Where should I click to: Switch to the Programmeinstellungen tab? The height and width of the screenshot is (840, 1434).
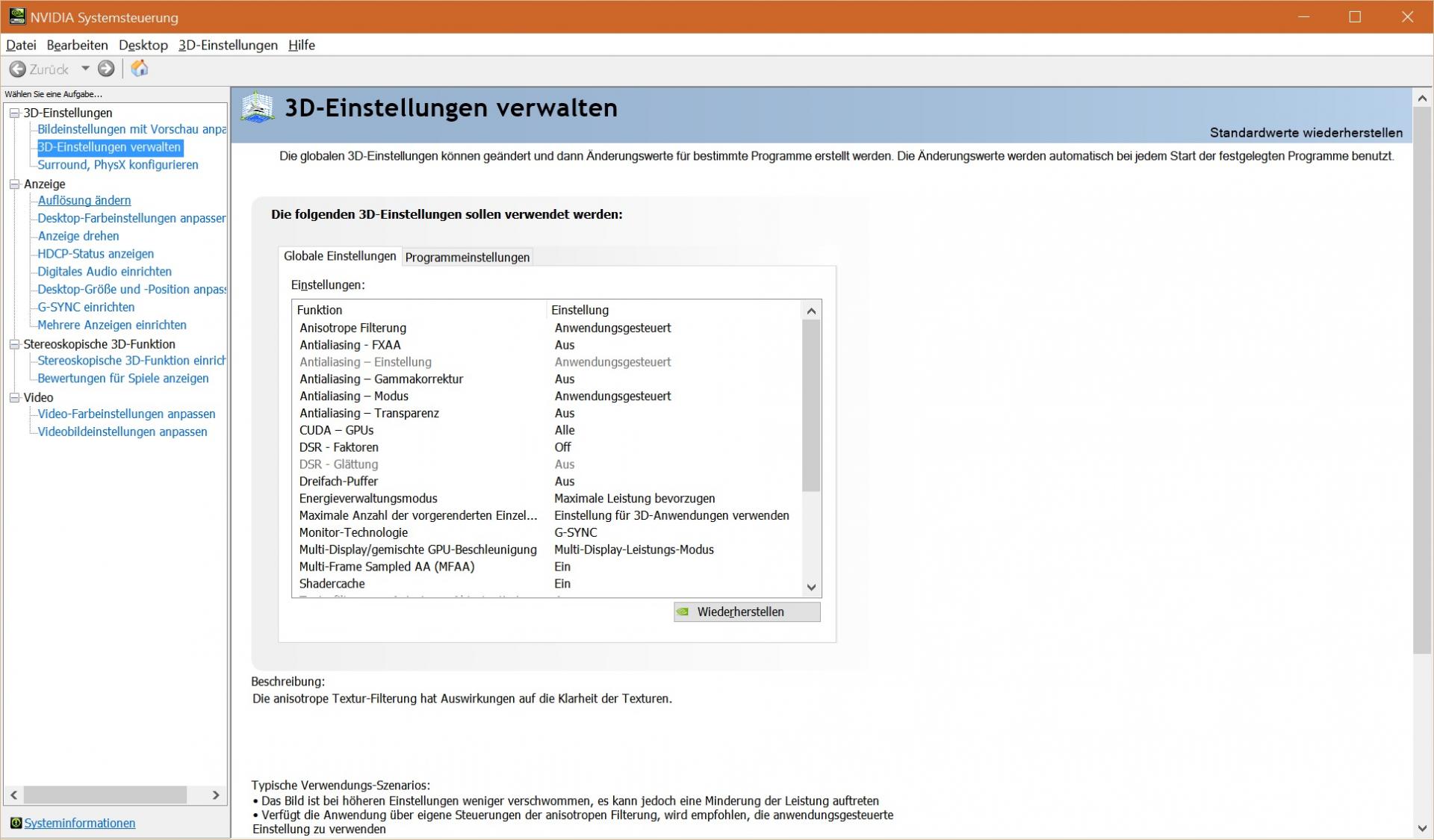(x=468, y=257)
